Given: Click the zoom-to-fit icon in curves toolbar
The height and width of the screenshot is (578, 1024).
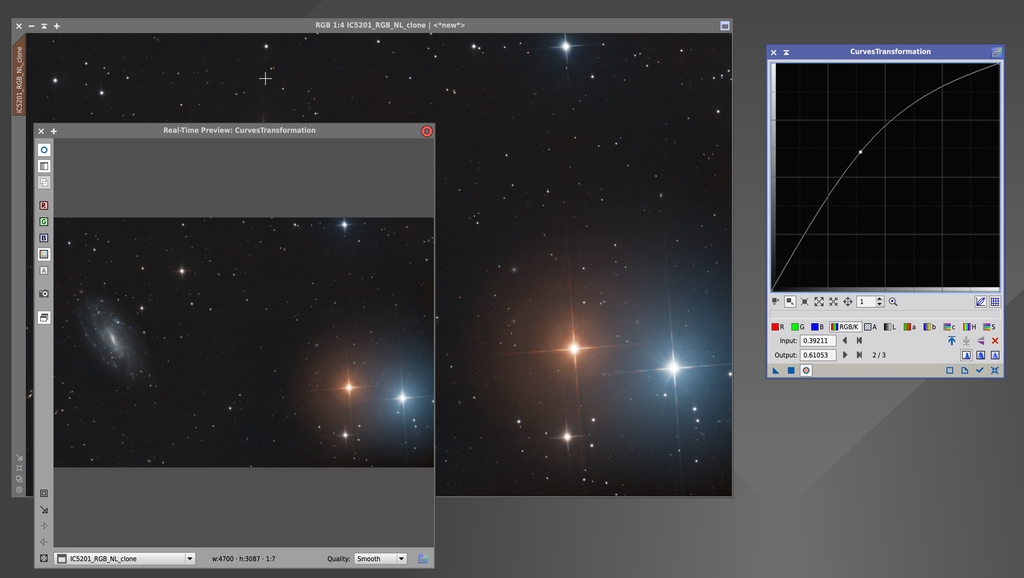Looking at the screenshot, I should [x=818, y=301].
